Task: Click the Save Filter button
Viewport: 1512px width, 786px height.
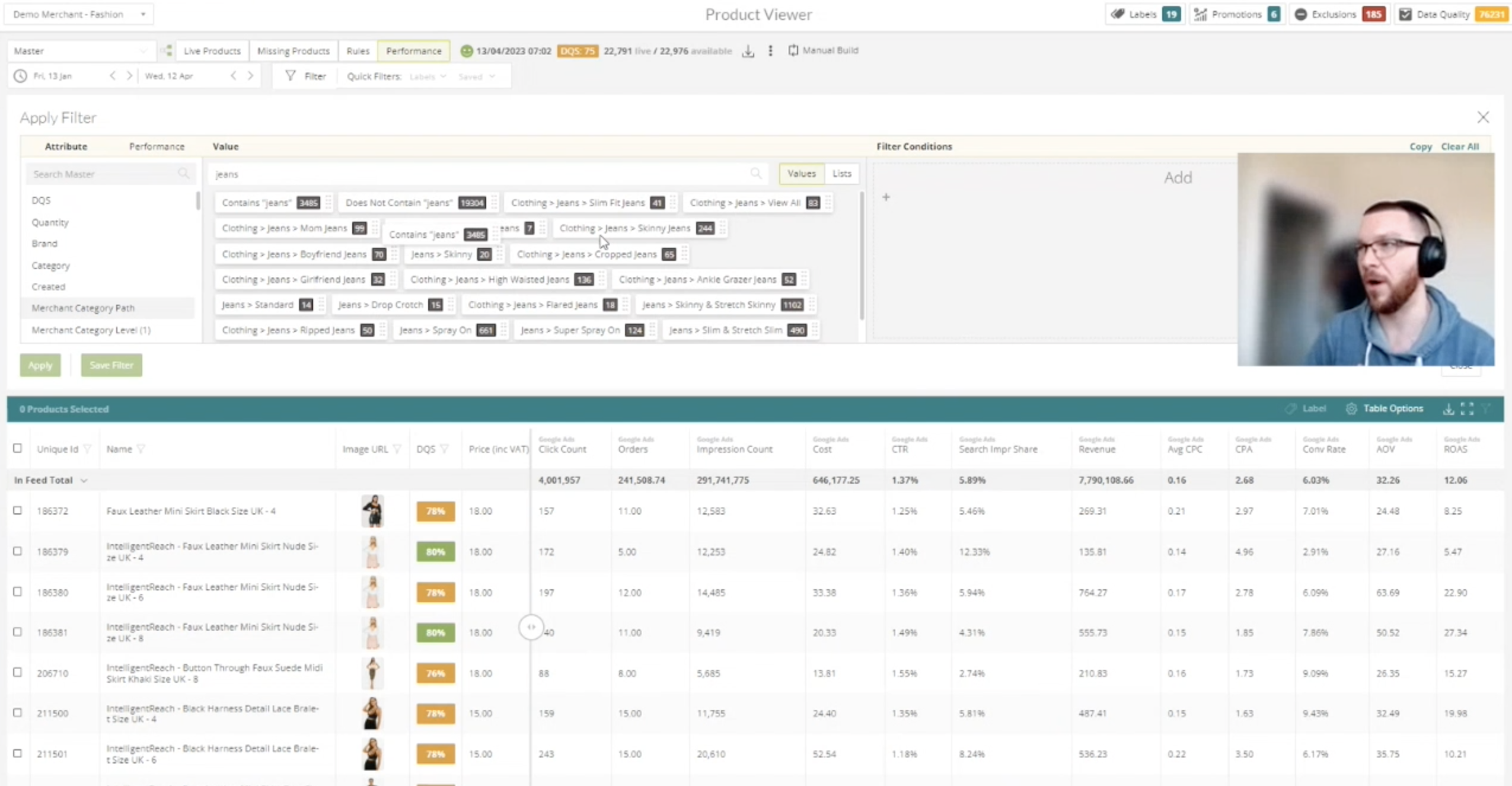Action: coord(111,365)
